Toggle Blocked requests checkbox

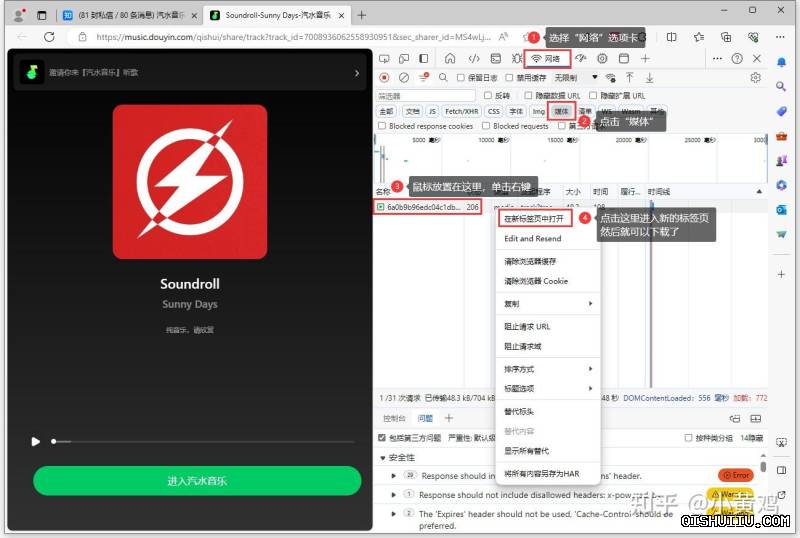[x=486, y=126]
